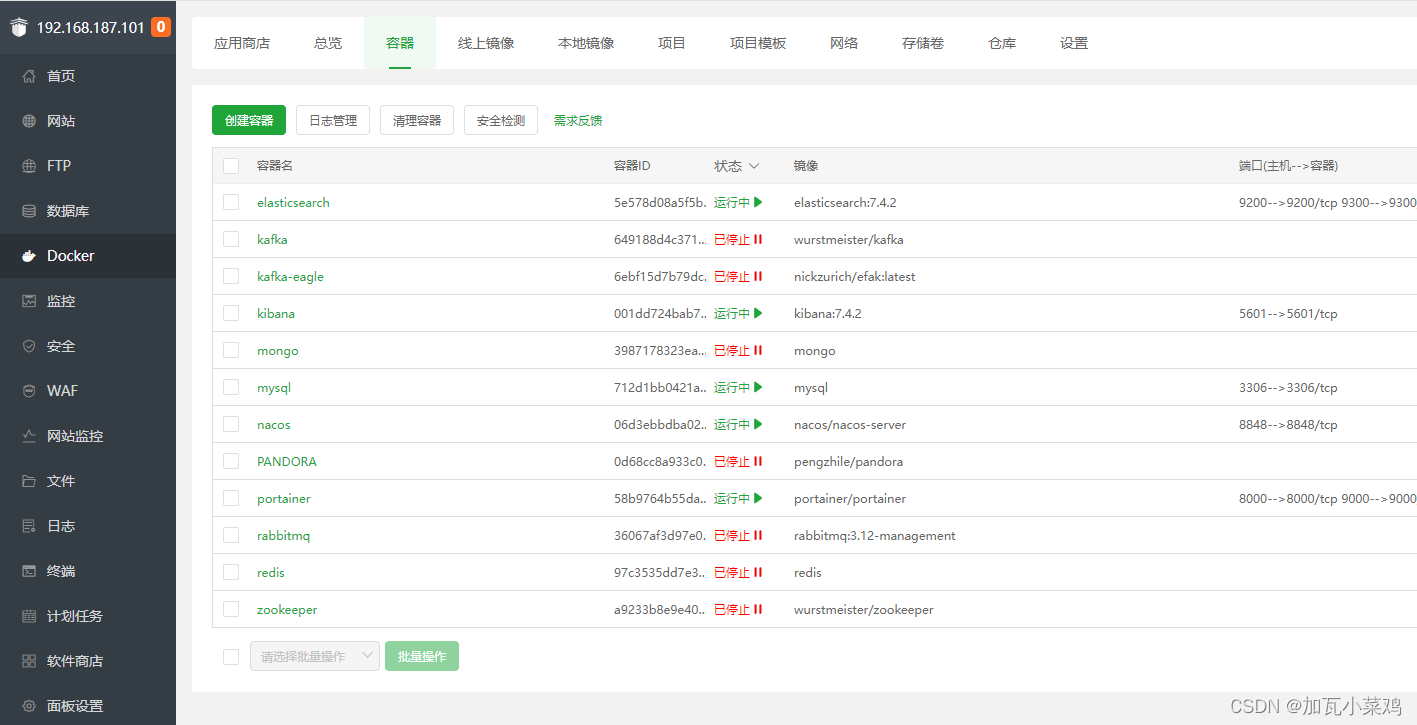1417x725 pixels.
Task: Click container ID 5e578d08a5f5b
Action: 661,202
